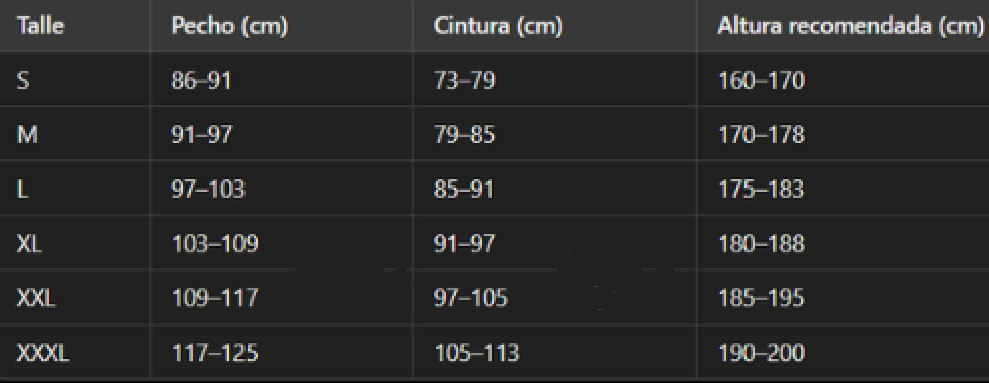Click the height value 160–170

pos(761,81)
